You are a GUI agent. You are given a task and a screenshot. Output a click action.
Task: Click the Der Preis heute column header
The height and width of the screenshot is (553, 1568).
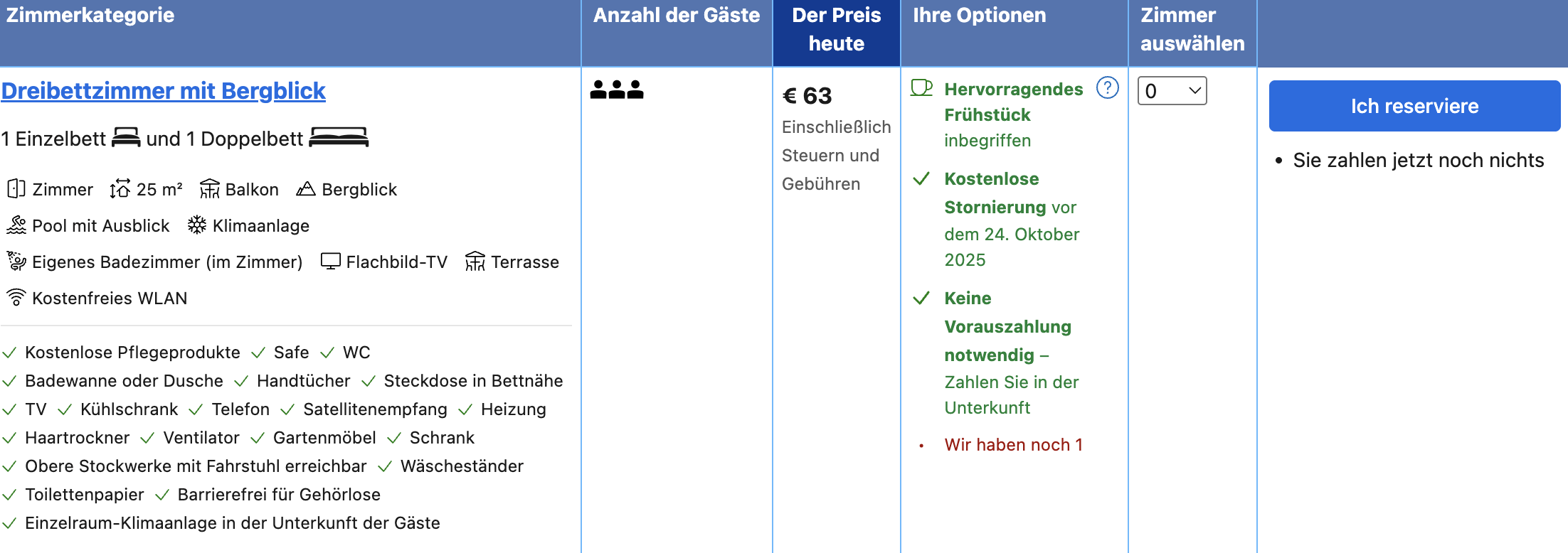tap(836, 30)
